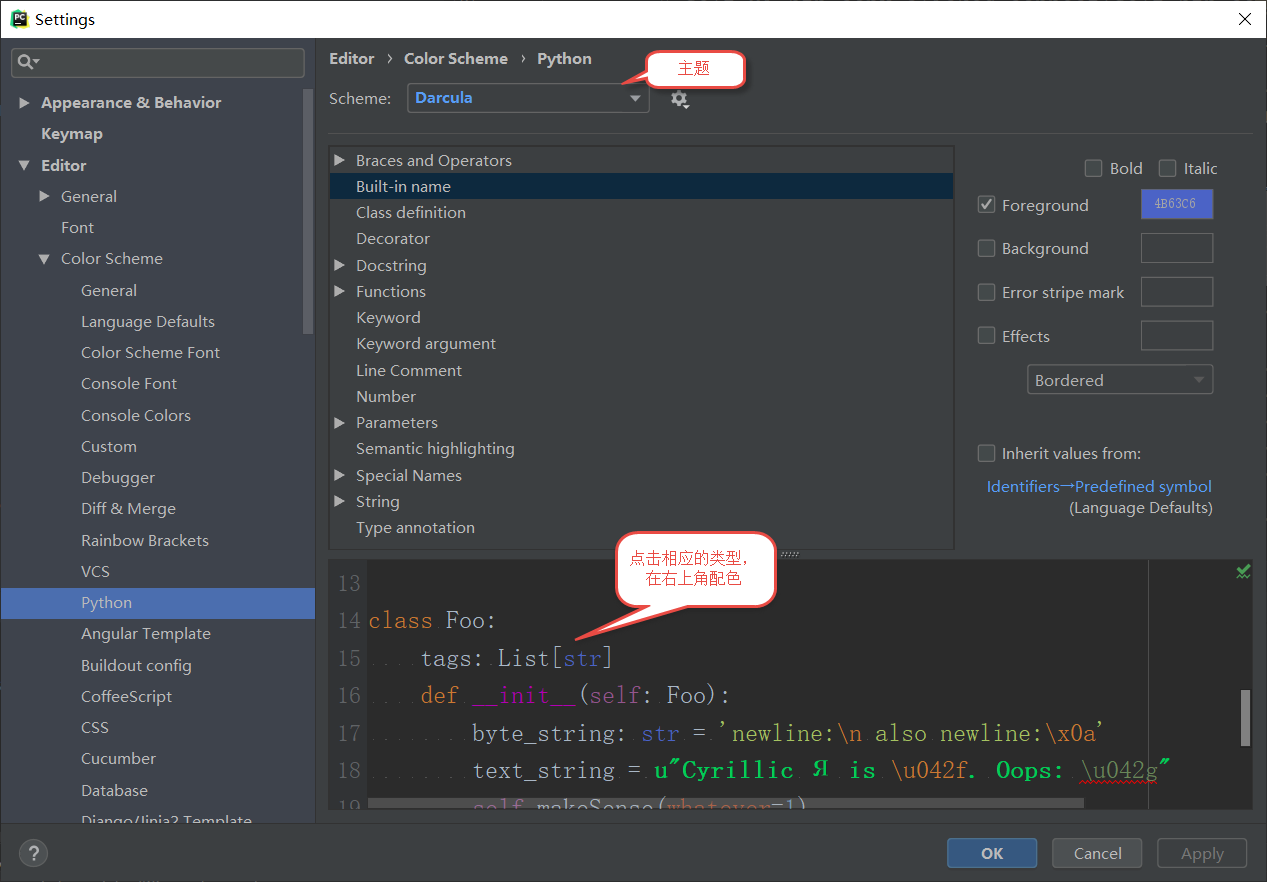
Task: Open the Bordered effects type dropdown
Action: (1120, 380)
